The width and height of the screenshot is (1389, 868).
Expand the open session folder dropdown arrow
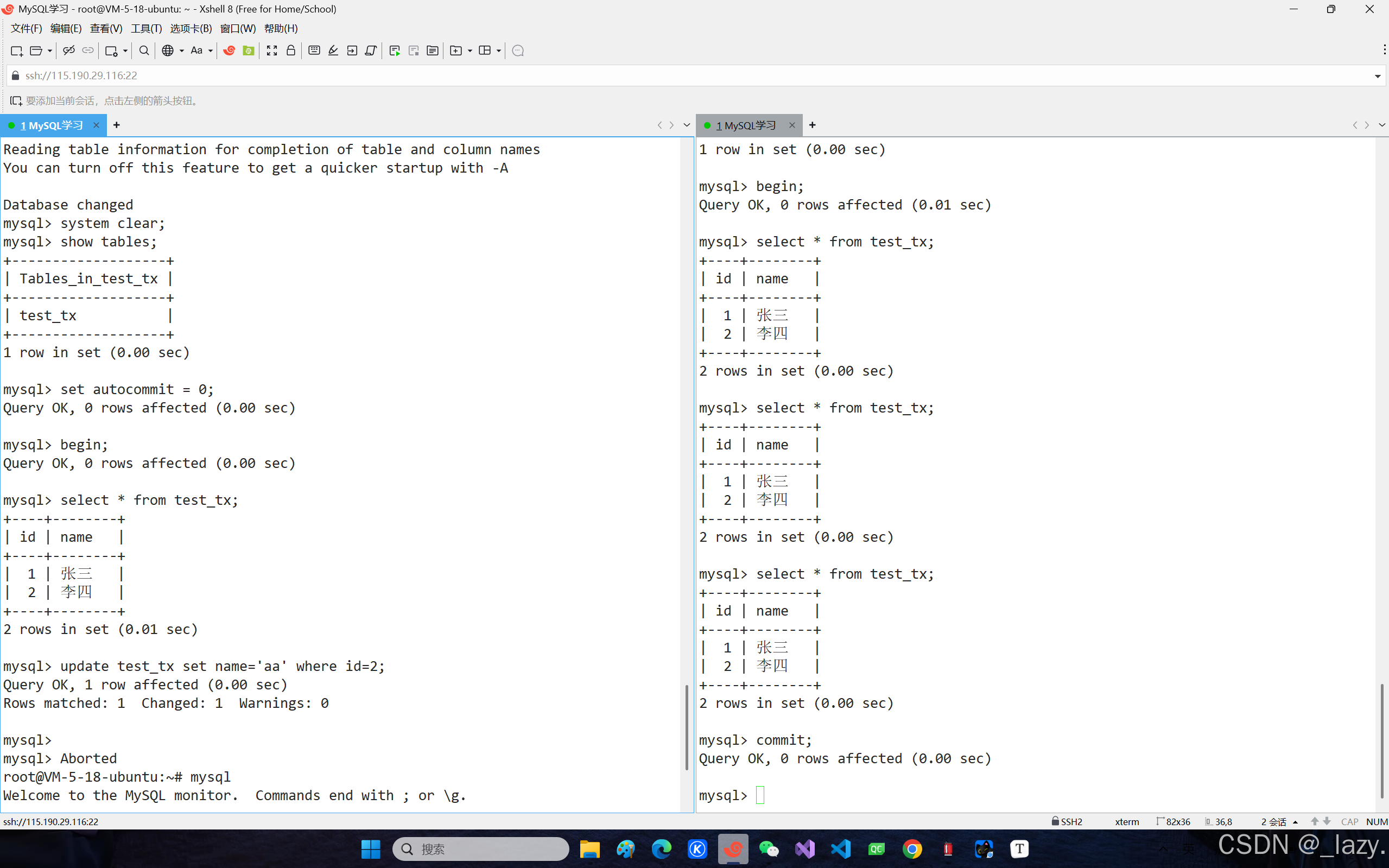[50, 50]
